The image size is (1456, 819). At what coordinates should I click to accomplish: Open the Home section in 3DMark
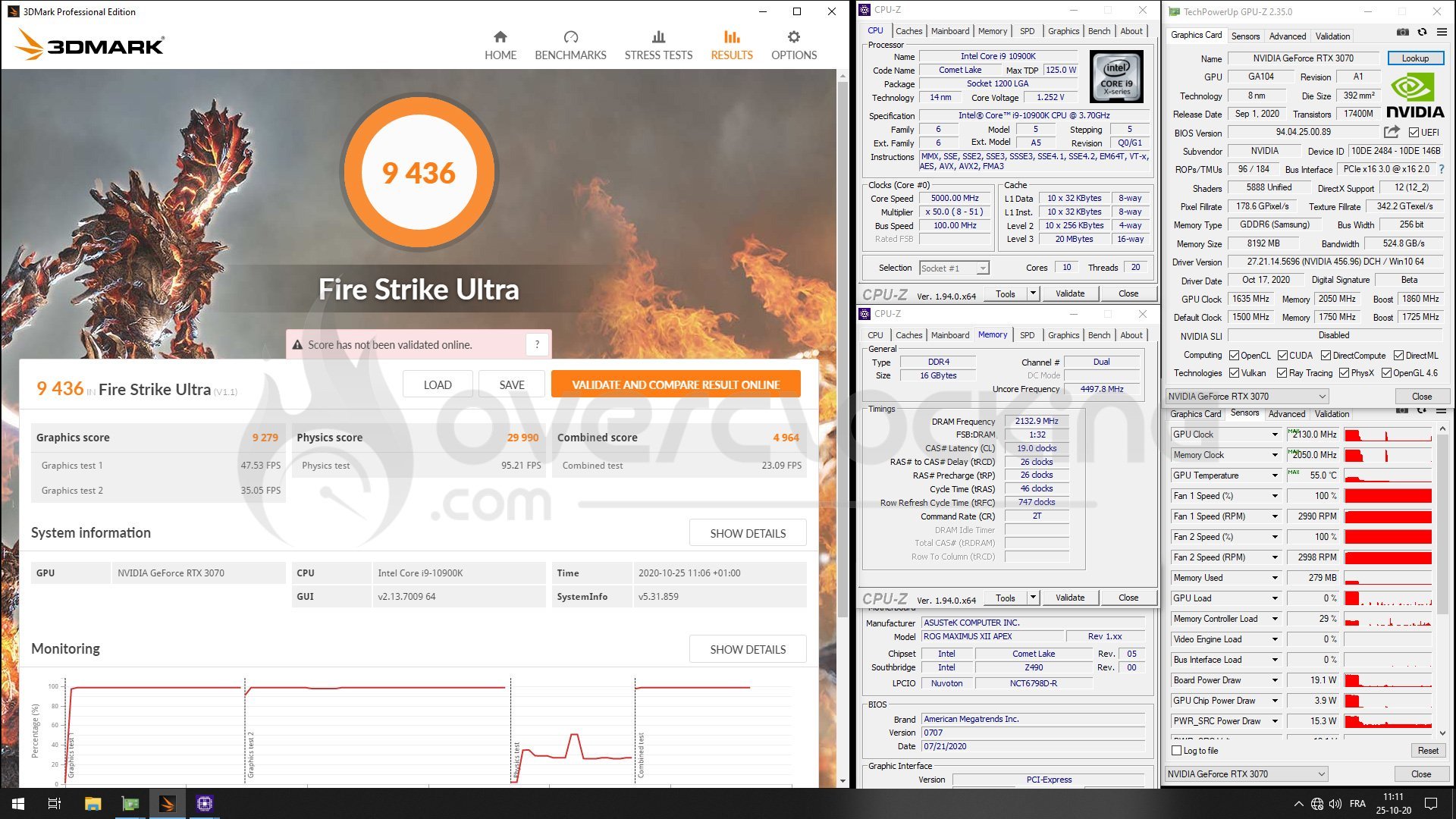[x=500, y=45]
